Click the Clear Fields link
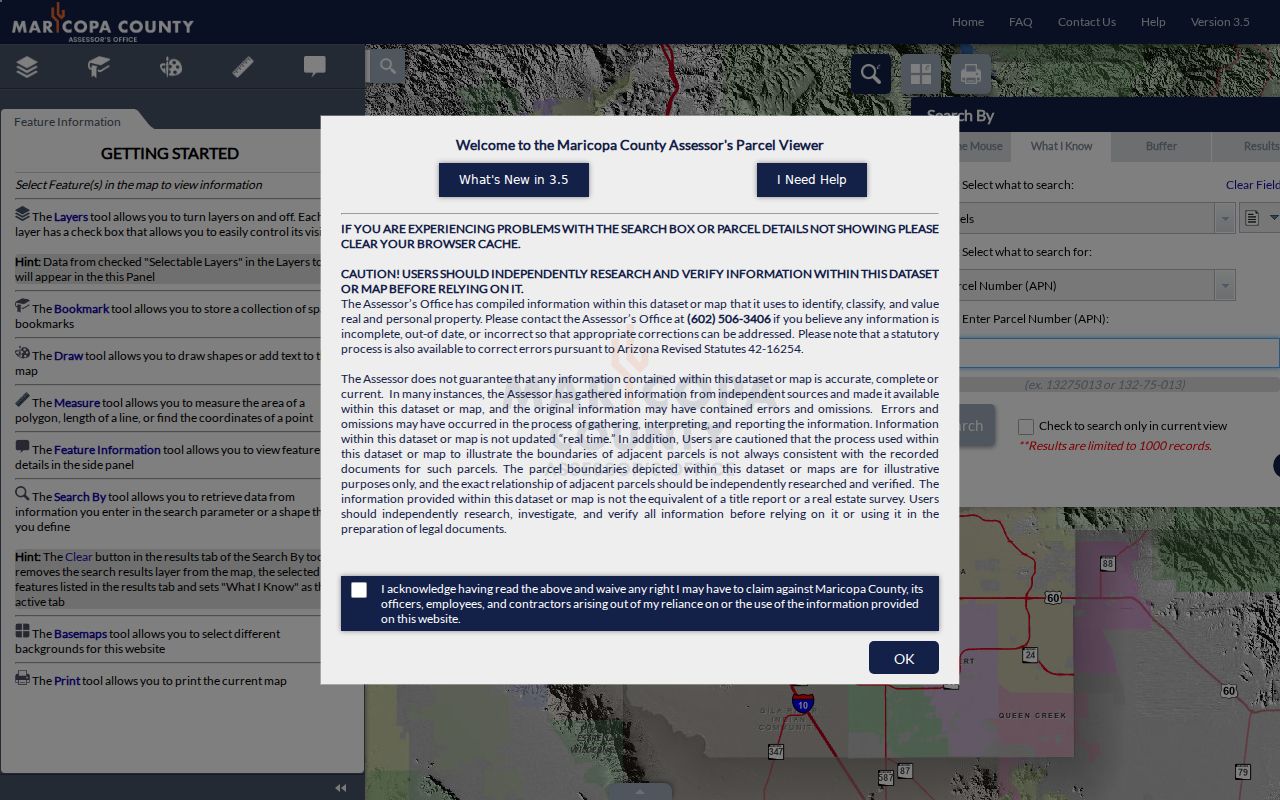The width and height of the screenshot is (1280, 800). click(x=1253, y=185)
